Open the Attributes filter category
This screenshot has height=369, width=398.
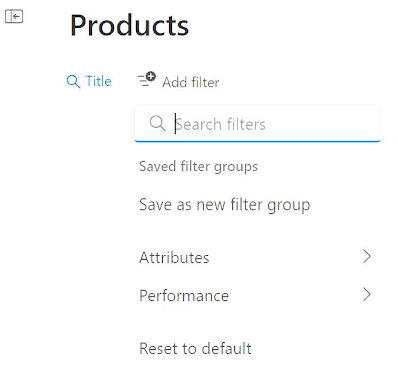[255, 257]
